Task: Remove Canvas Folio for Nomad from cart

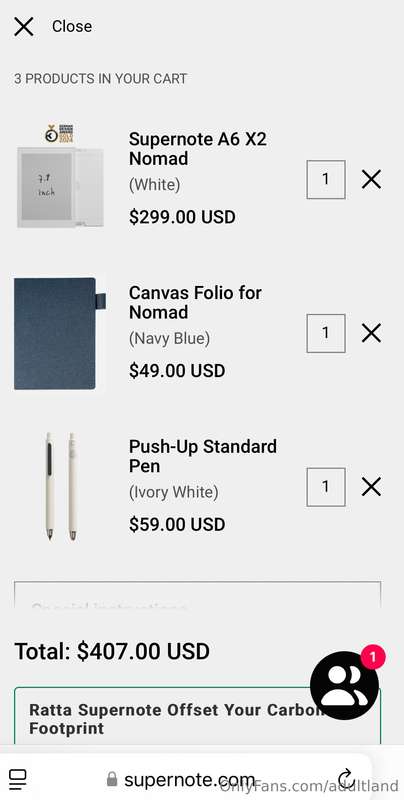Action: (x=371, y=333)
